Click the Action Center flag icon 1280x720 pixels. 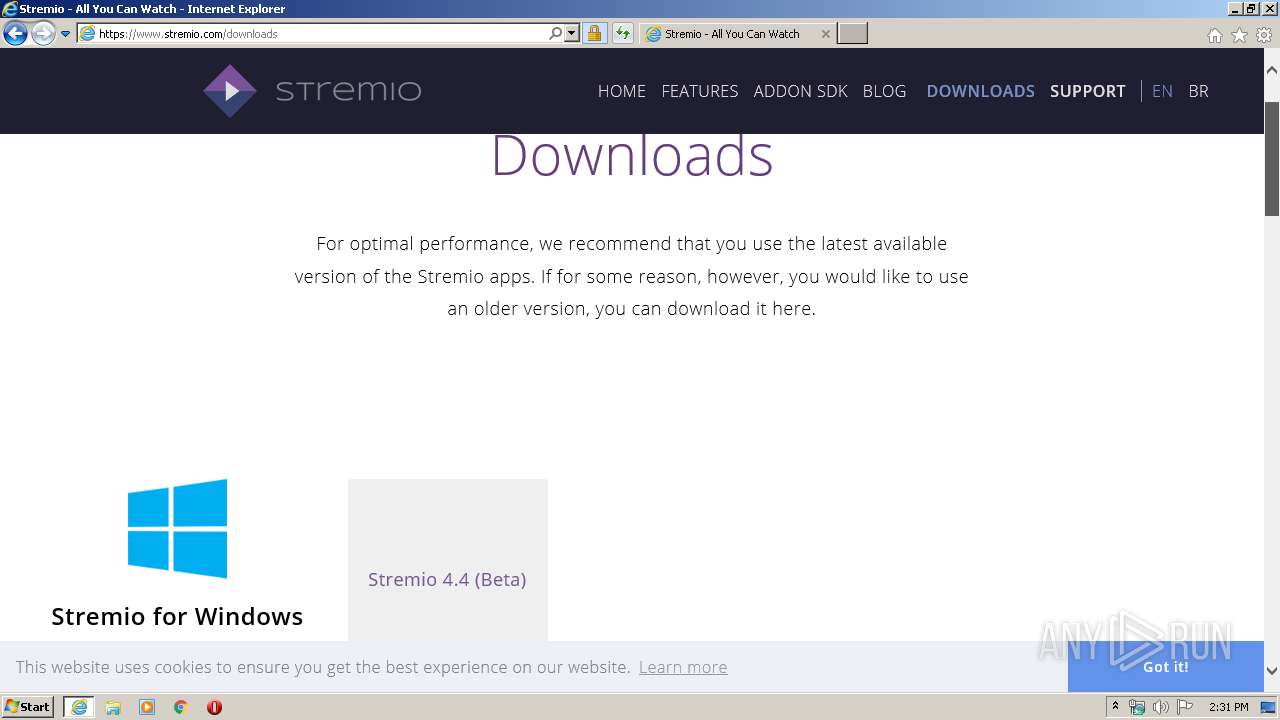tap(1185, 707)
